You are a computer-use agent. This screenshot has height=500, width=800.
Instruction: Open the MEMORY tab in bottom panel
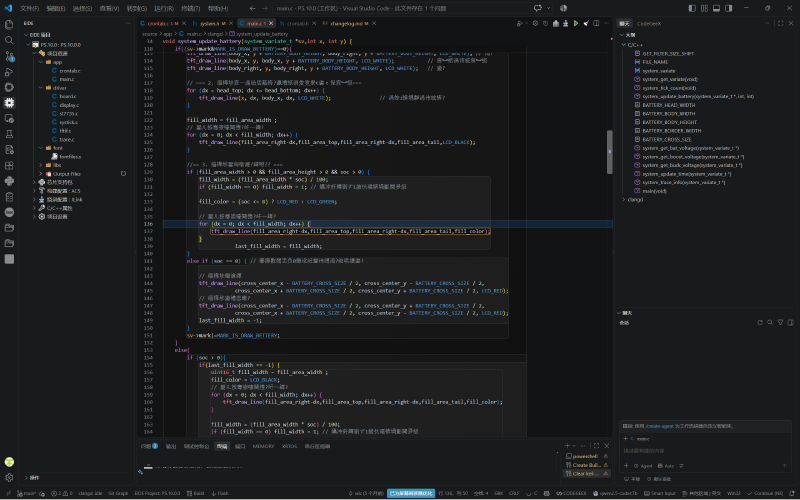263,446
